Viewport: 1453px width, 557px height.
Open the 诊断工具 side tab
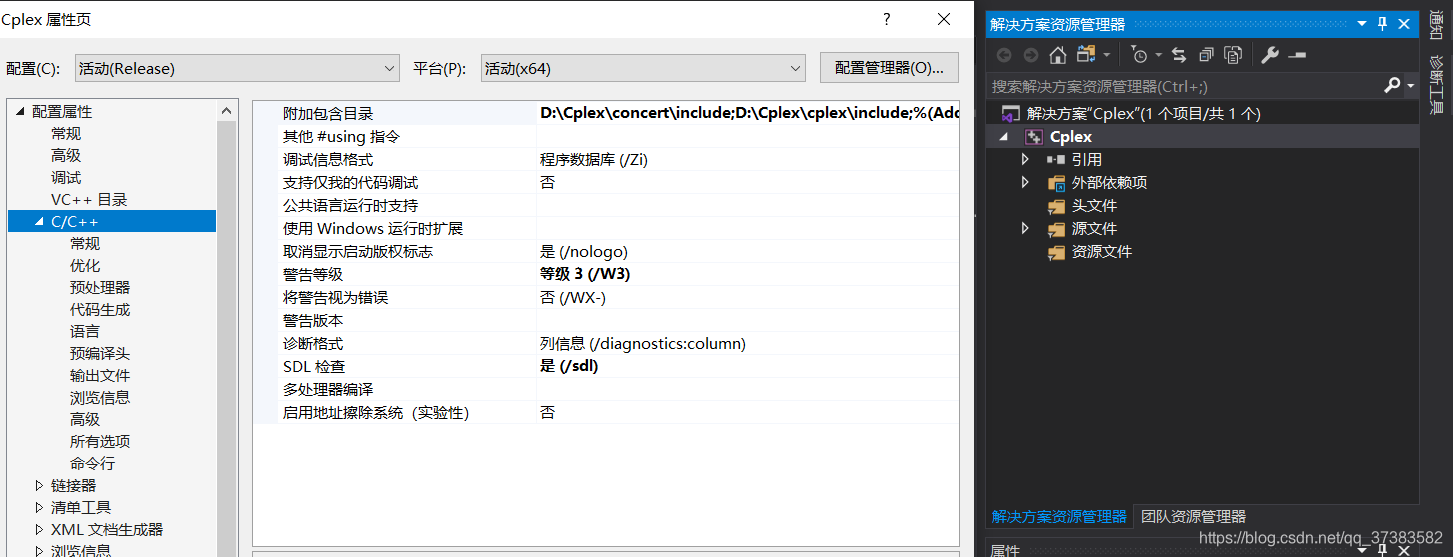(x=1436, y=86)
